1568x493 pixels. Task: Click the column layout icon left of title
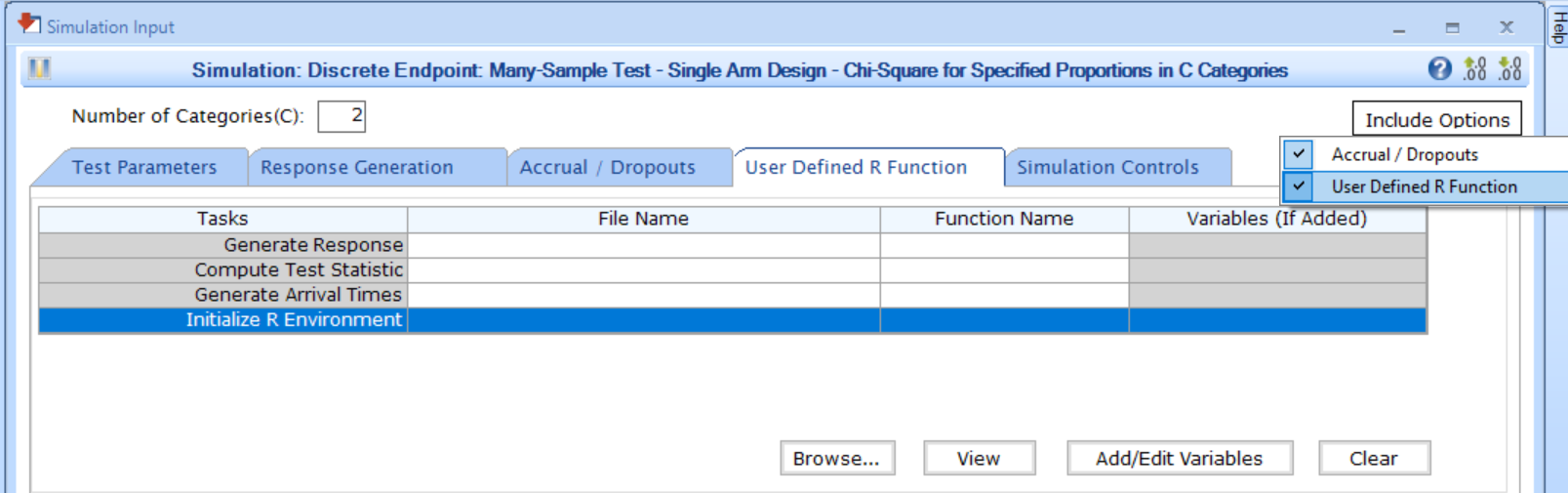pos(39,69)
